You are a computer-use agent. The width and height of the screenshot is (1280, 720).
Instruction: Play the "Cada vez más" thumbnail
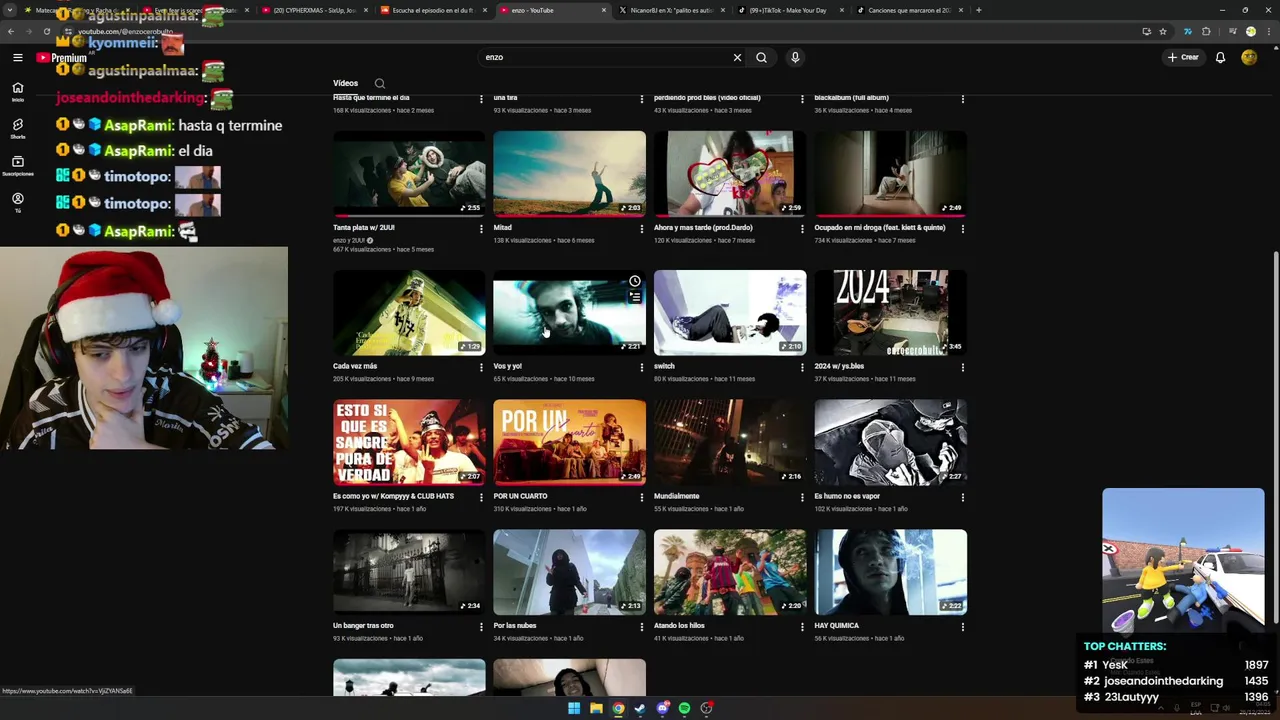409,312
